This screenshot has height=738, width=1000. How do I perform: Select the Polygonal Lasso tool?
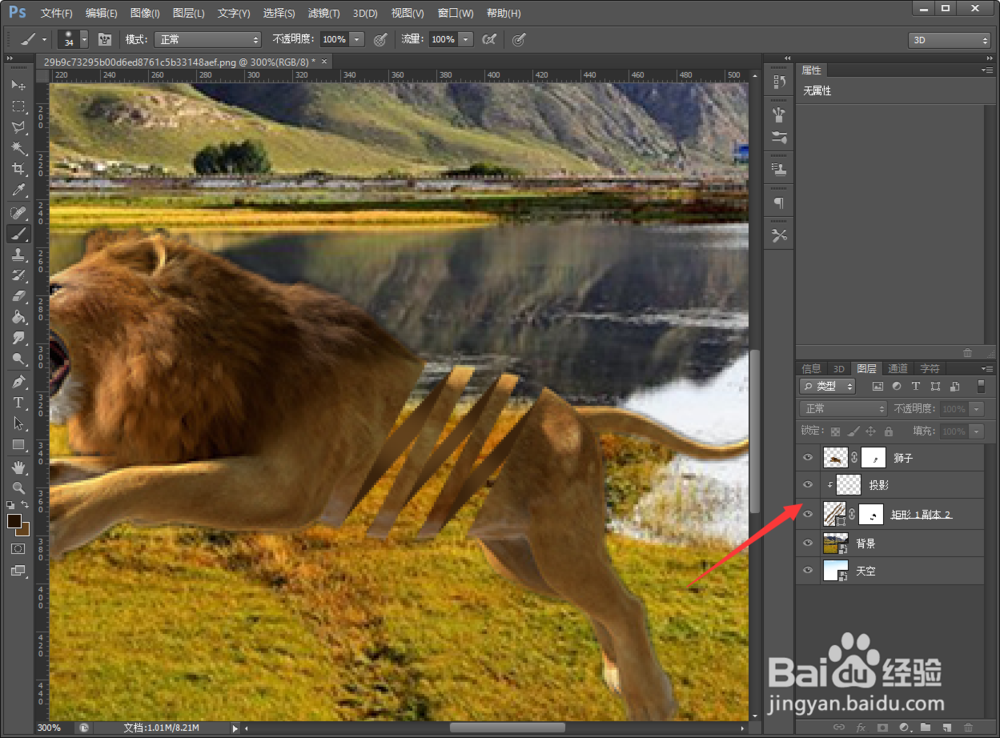tap(18, 128)
